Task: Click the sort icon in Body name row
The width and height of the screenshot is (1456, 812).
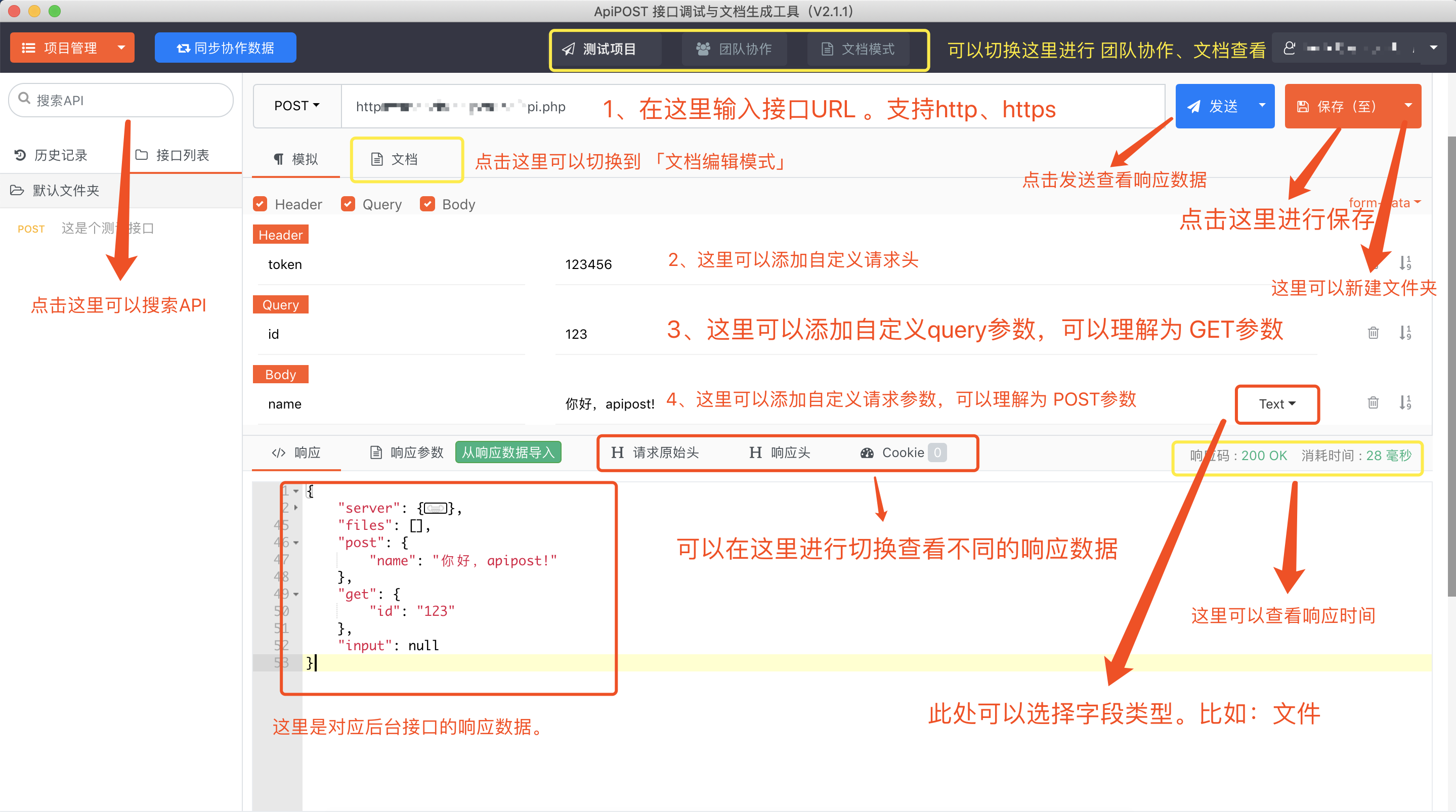Action: point(1405,403)
